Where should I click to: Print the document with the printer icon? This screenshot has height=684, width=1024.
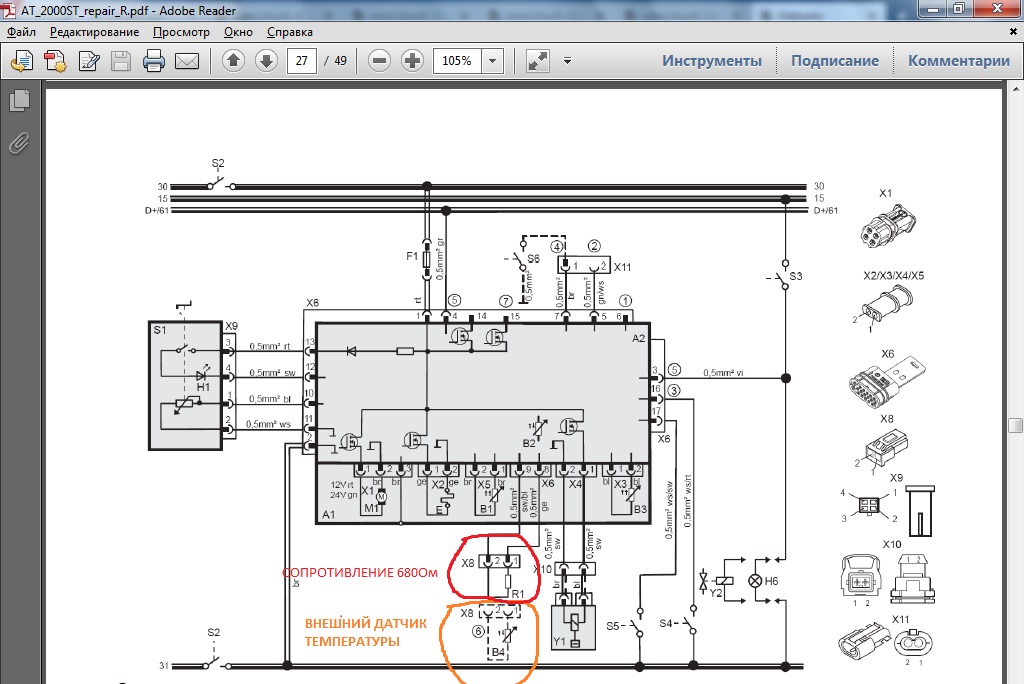tap(154, 61)
